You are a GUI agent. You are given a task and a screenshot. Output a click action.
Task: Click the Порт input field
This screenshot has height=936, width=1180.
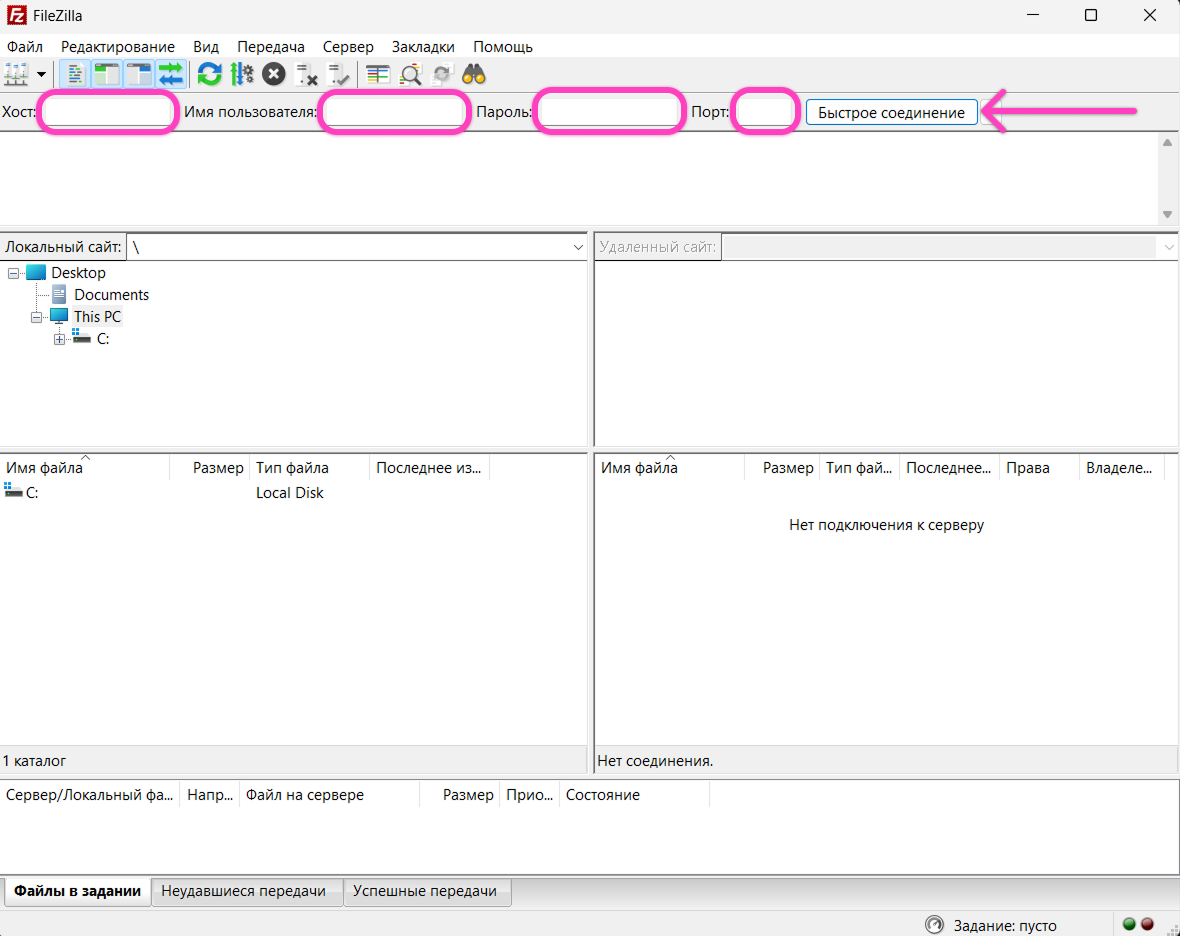coord(765,112)
